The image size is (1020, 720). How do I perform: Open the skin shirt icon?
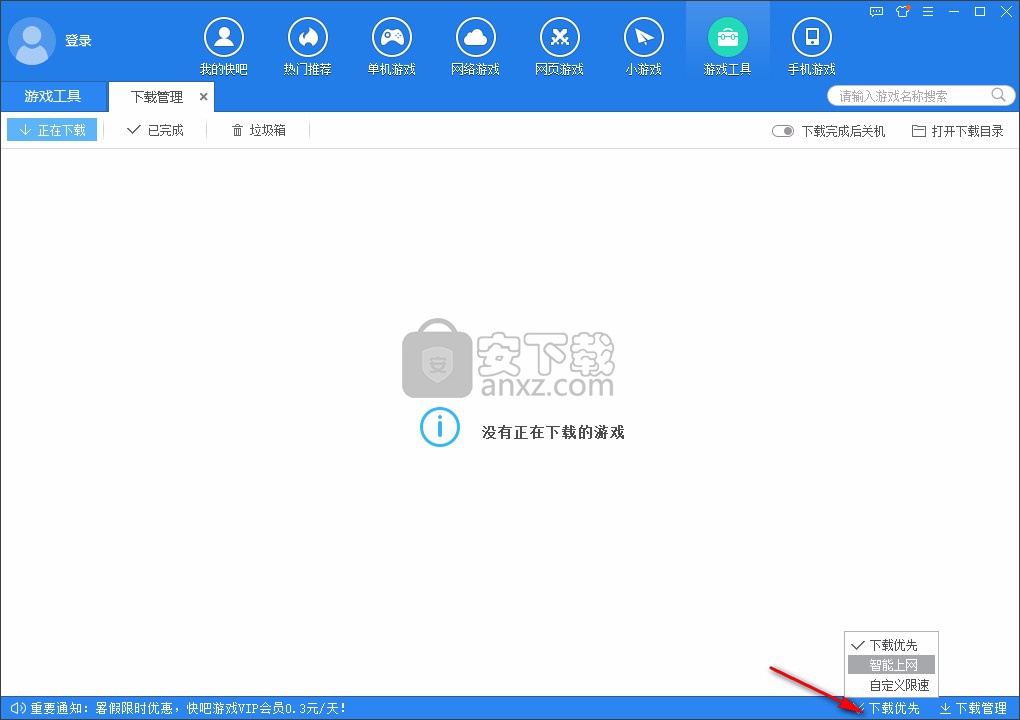click(x=902, y=11)
